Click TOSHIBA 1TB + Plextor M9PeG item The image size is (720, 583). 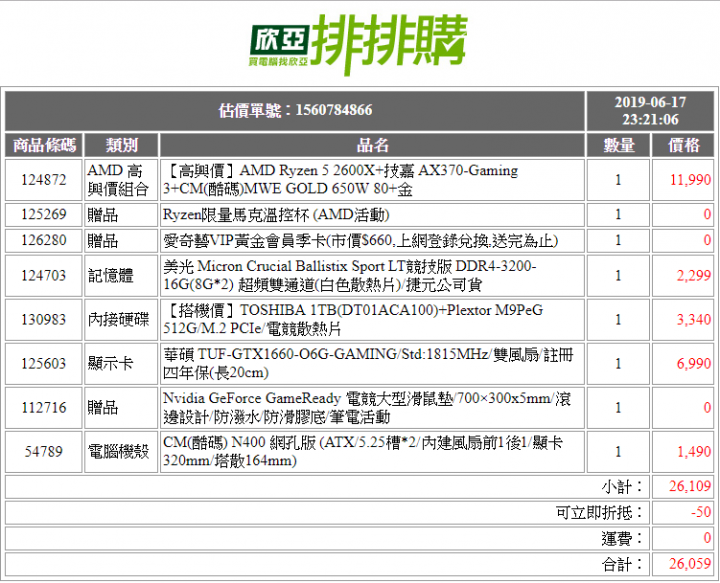click(353, 320)
